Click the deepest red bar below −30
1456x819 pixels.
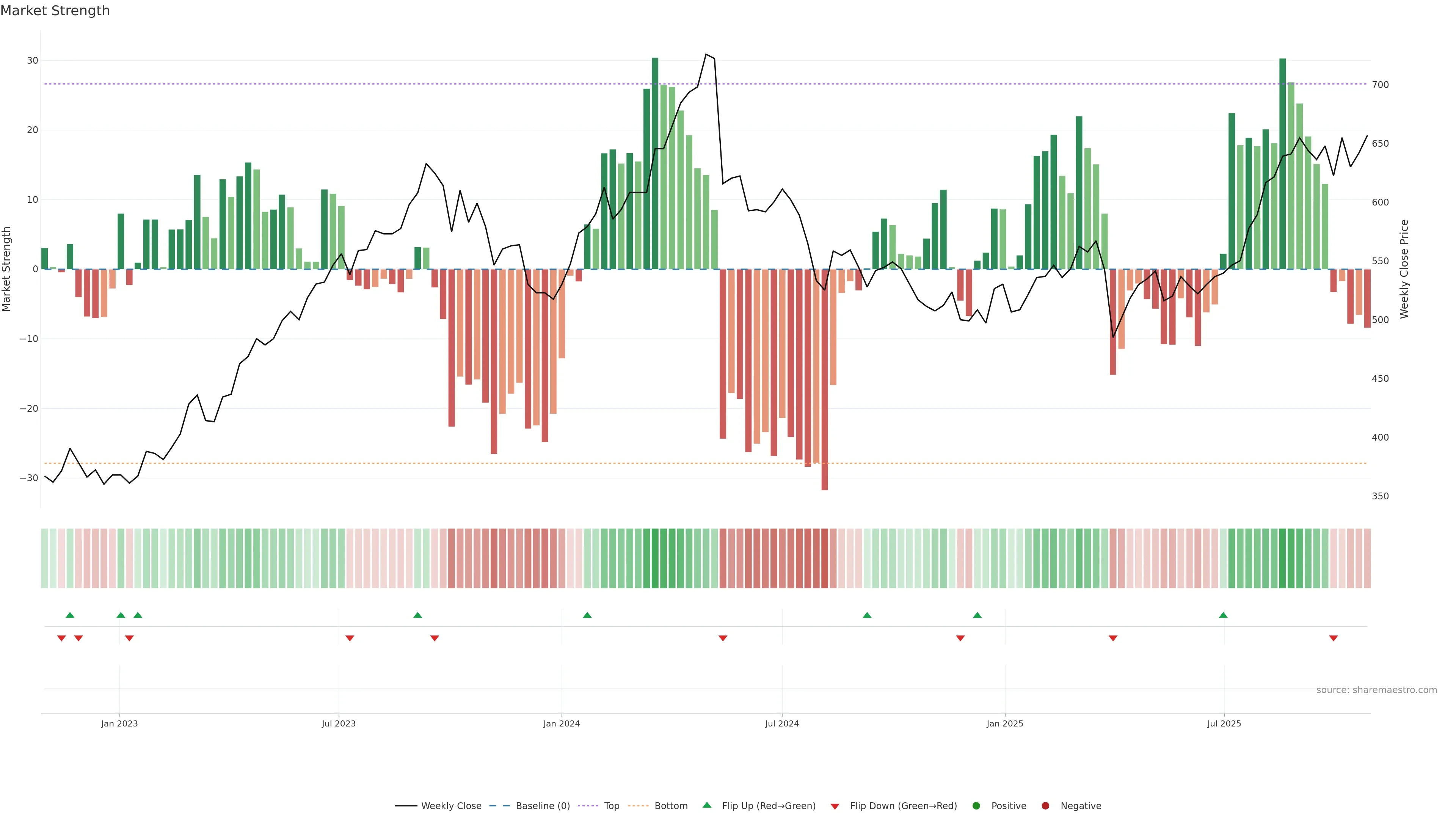(825, 395)
